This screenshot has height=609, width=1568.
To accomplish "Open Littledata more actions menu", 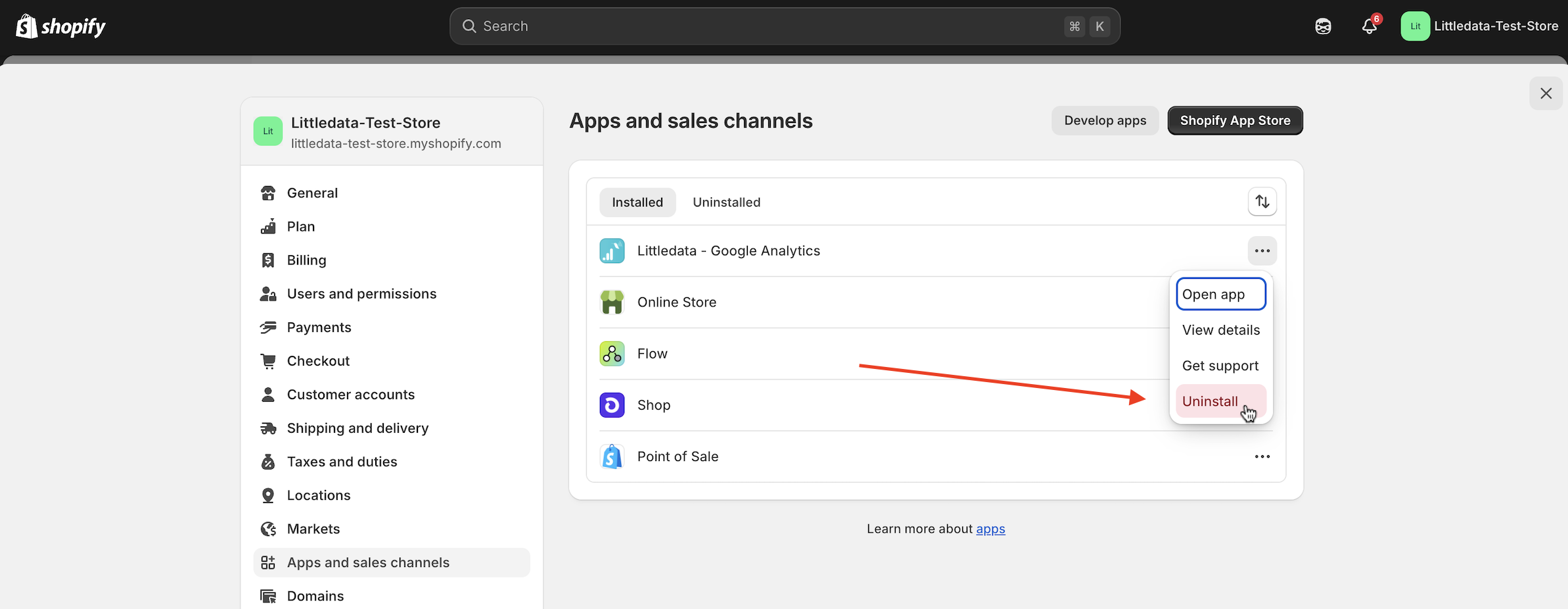I will 1262,251.
